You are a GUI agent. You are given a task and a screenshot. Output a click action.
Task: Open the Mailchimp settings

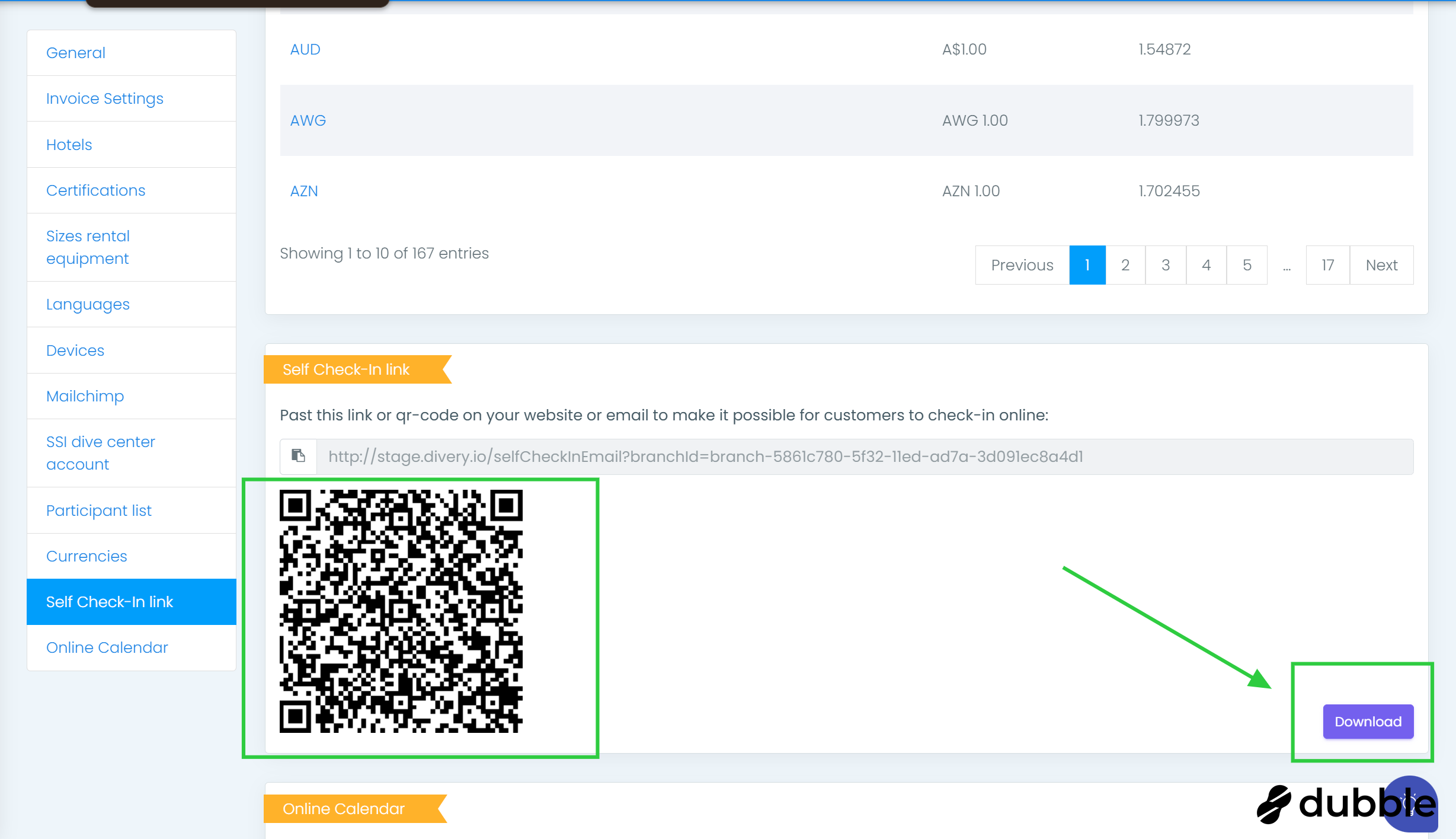(x=85, y=396)
